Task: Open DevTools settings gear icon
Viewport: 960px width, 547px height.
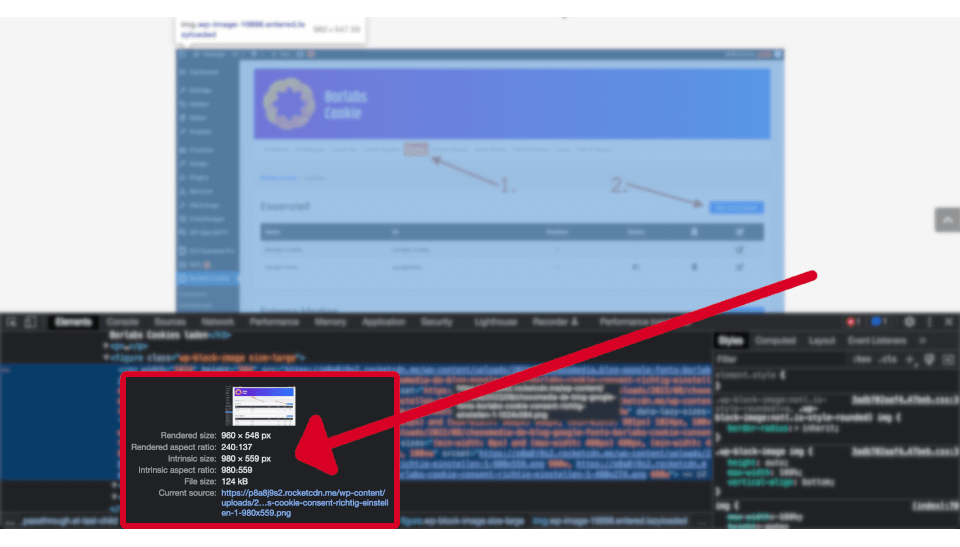Action: 910,322
